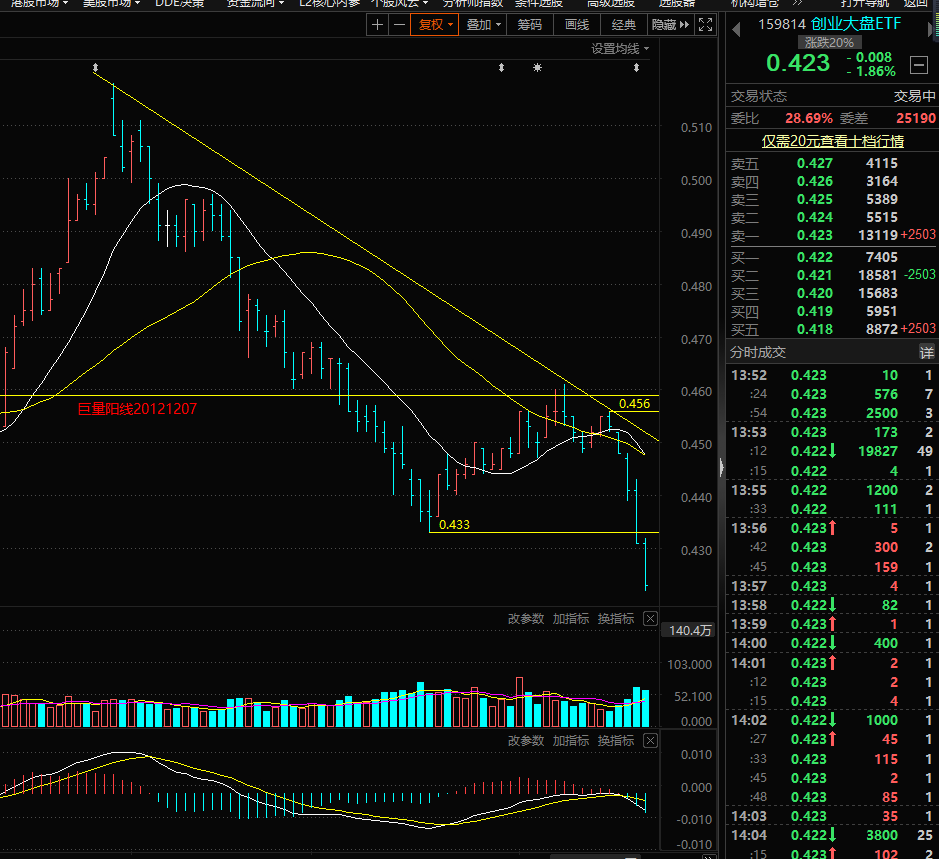Switch to 筹码 chip distribution view
Image resolution: width=939 pixels, height=859 pixels.
click(x=530, y=25)
